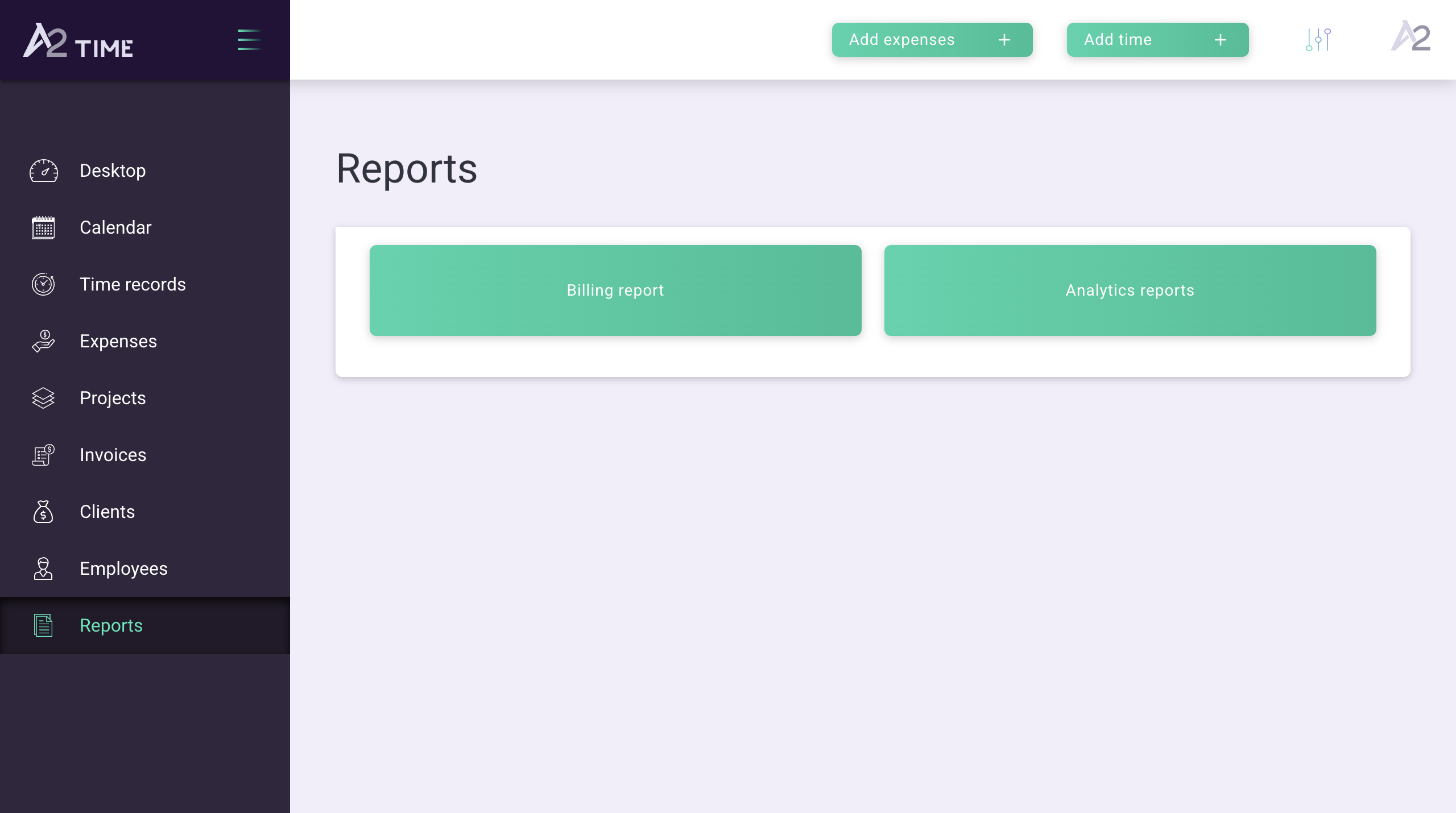
Task: Click the Desktop speedometer icon
Action: click(x=44, y=171)
